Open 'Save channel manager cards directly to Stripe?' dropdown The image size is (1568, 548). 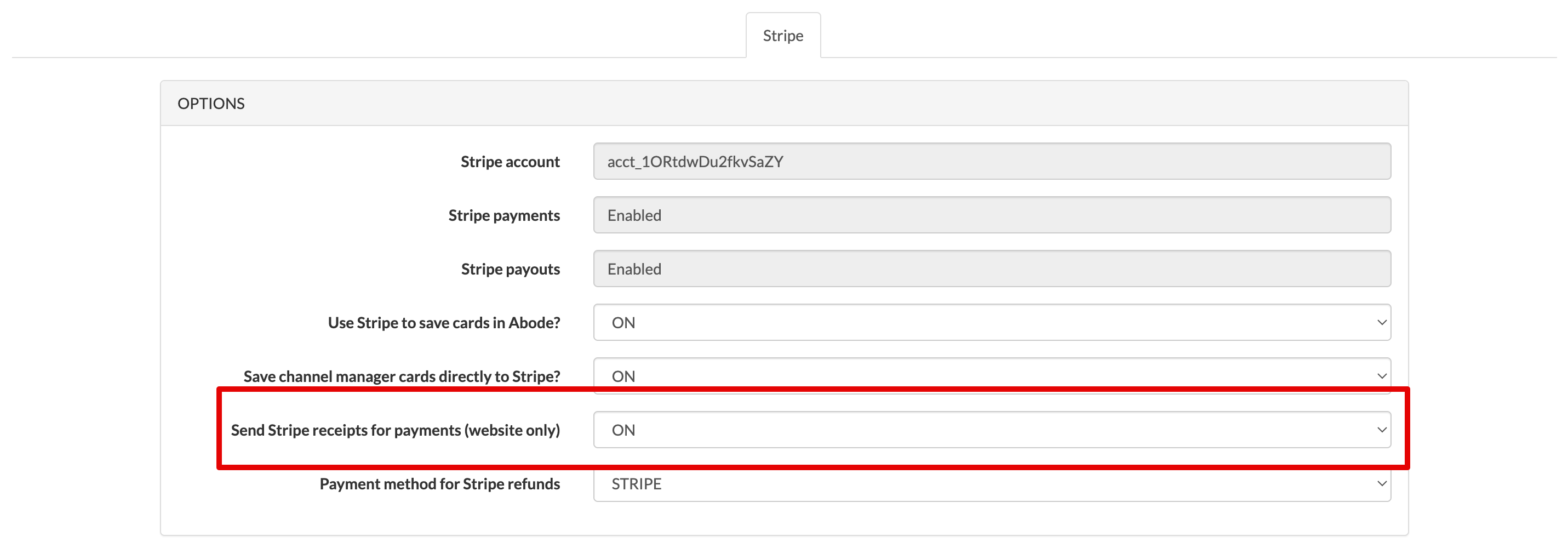pyautogui.click(x=992, y=376)
